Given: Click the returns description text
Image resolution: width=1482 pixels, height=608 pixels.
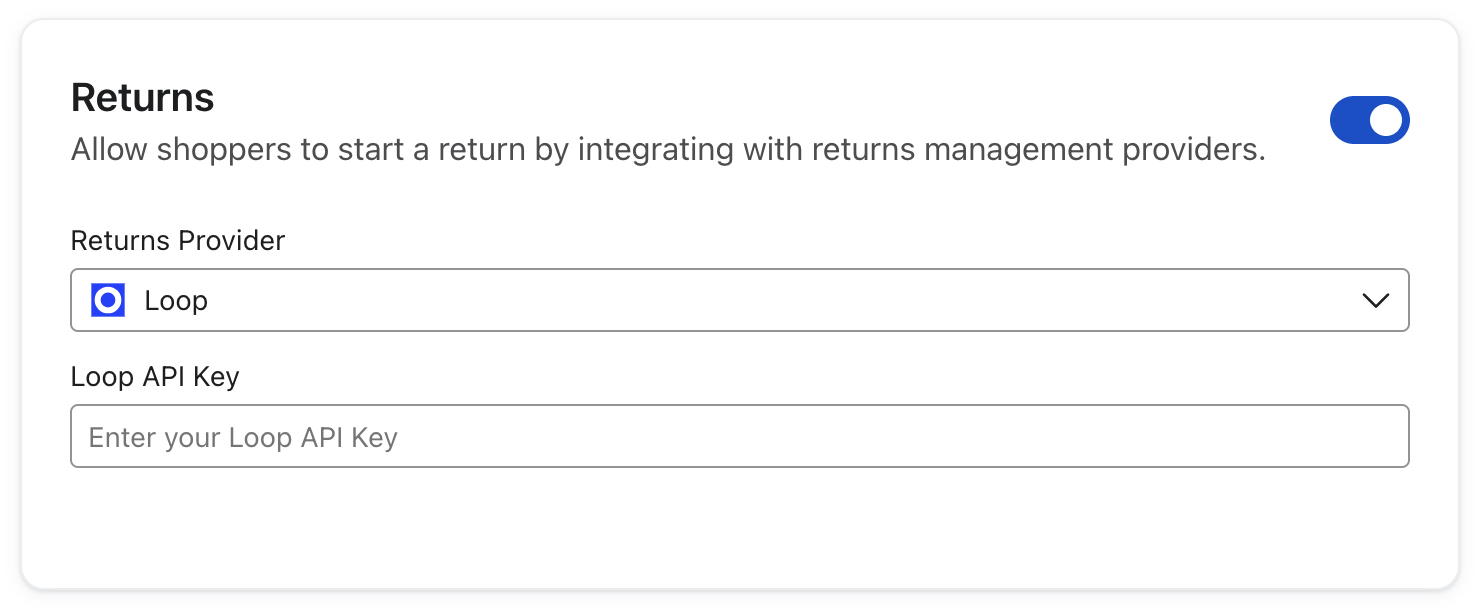Looking at the screenshot, I should [668, 151].
